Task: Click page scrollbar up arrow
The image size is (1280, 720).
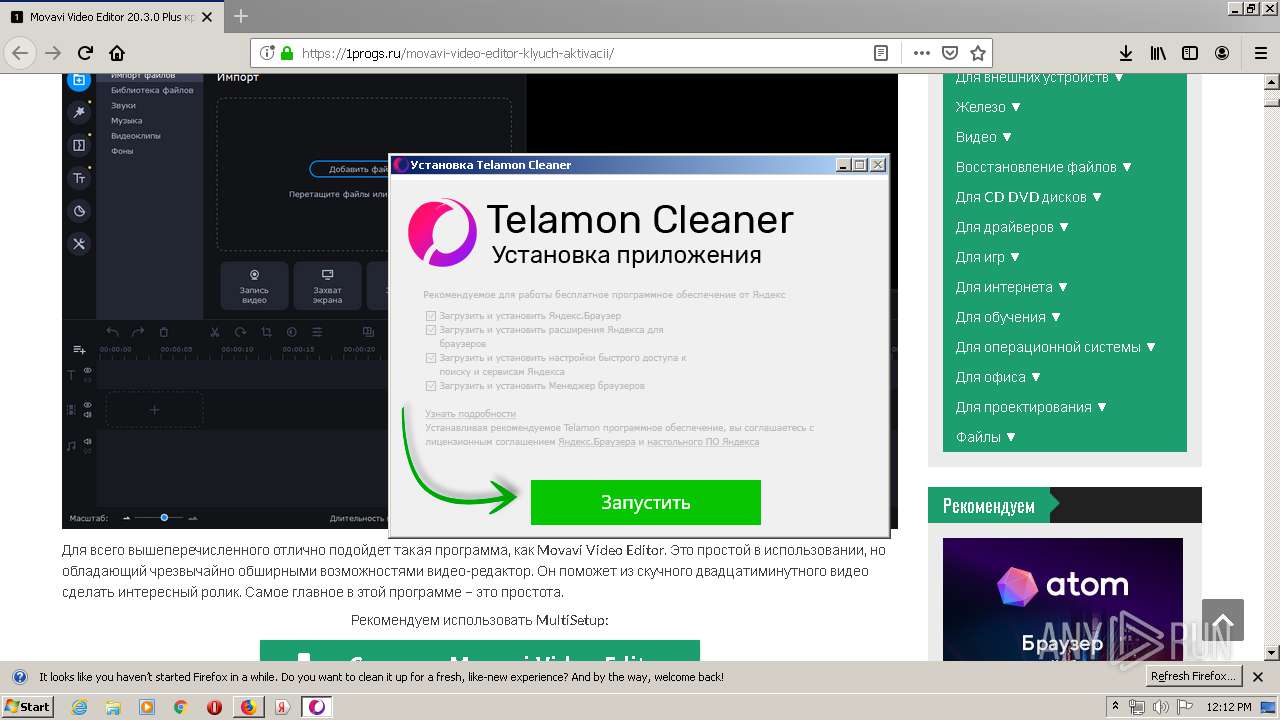Action: pos(1271,81)
